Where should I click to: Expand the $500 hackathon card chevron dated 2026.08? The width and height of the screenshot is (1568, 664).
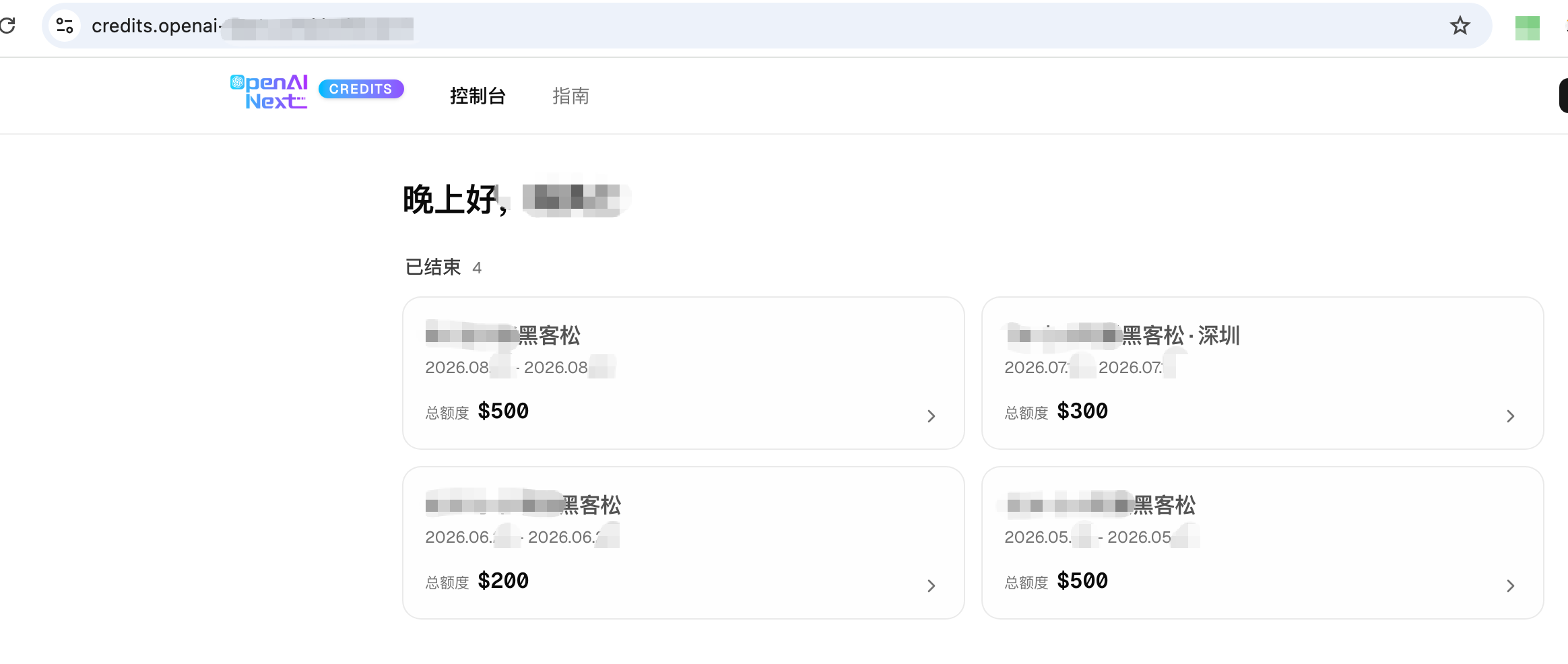click(x=931, y=416)
